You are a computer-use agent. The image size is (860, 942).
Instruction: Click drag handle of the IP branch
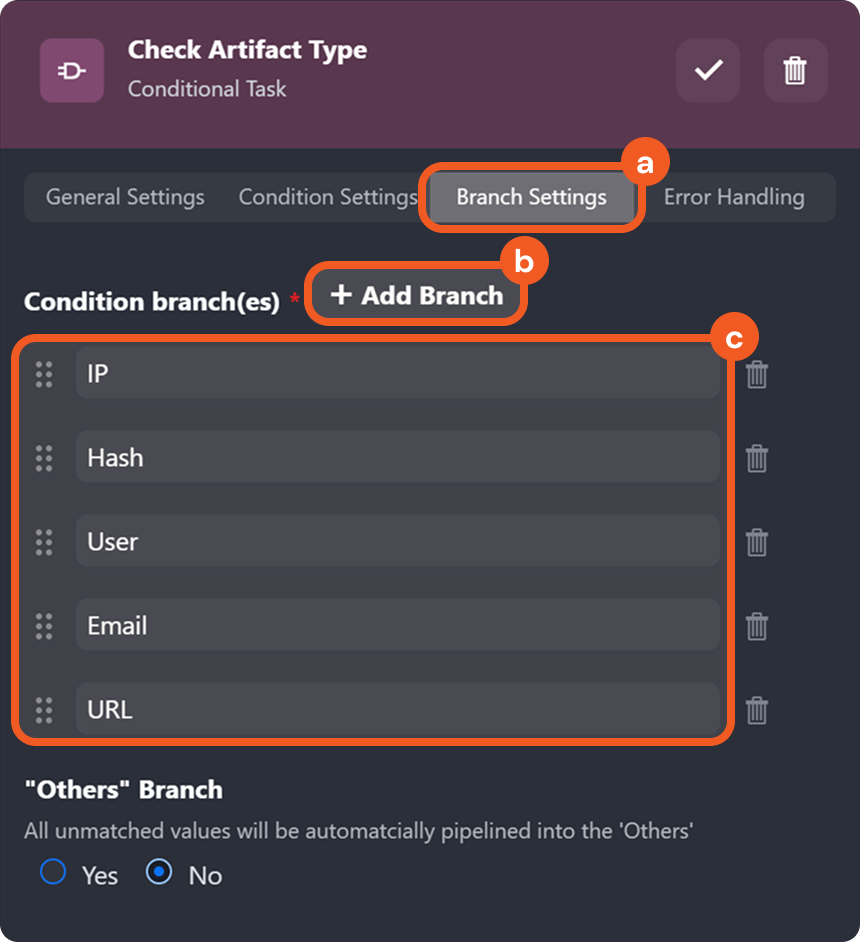tap(44, 375)
